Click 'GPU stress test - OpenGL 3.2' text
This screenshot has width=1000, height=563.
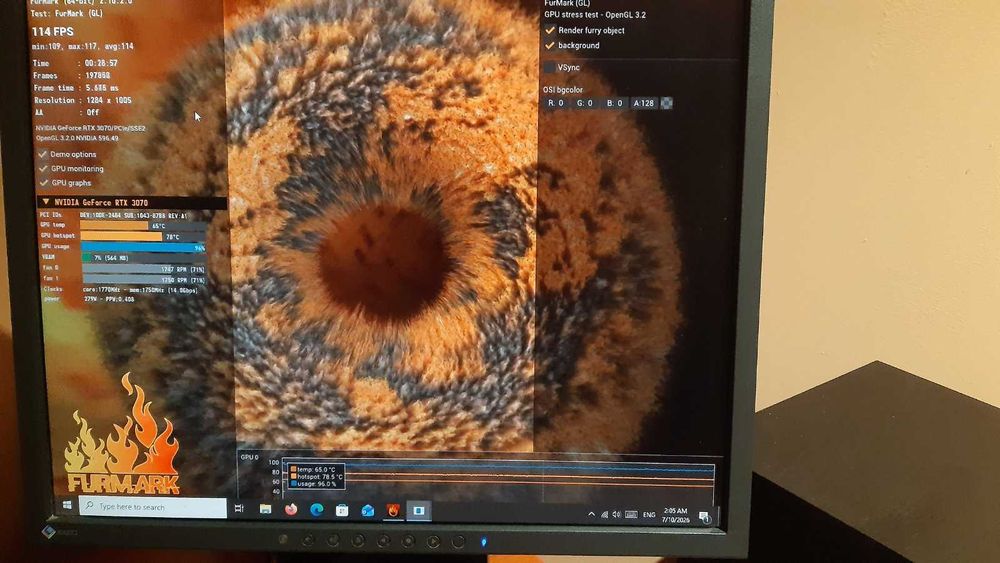pos(595,15)
